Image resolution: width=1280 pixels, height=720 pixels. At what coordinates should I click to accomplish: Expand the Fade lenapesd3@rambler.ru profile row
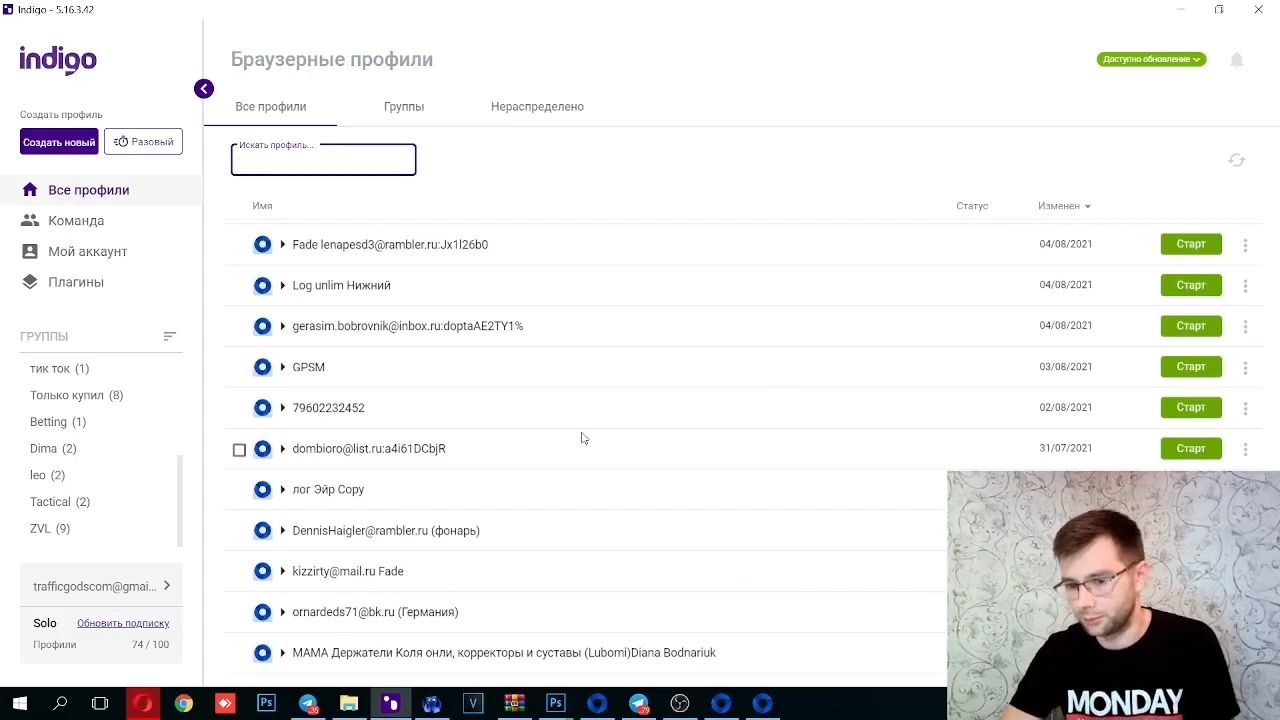283,245
